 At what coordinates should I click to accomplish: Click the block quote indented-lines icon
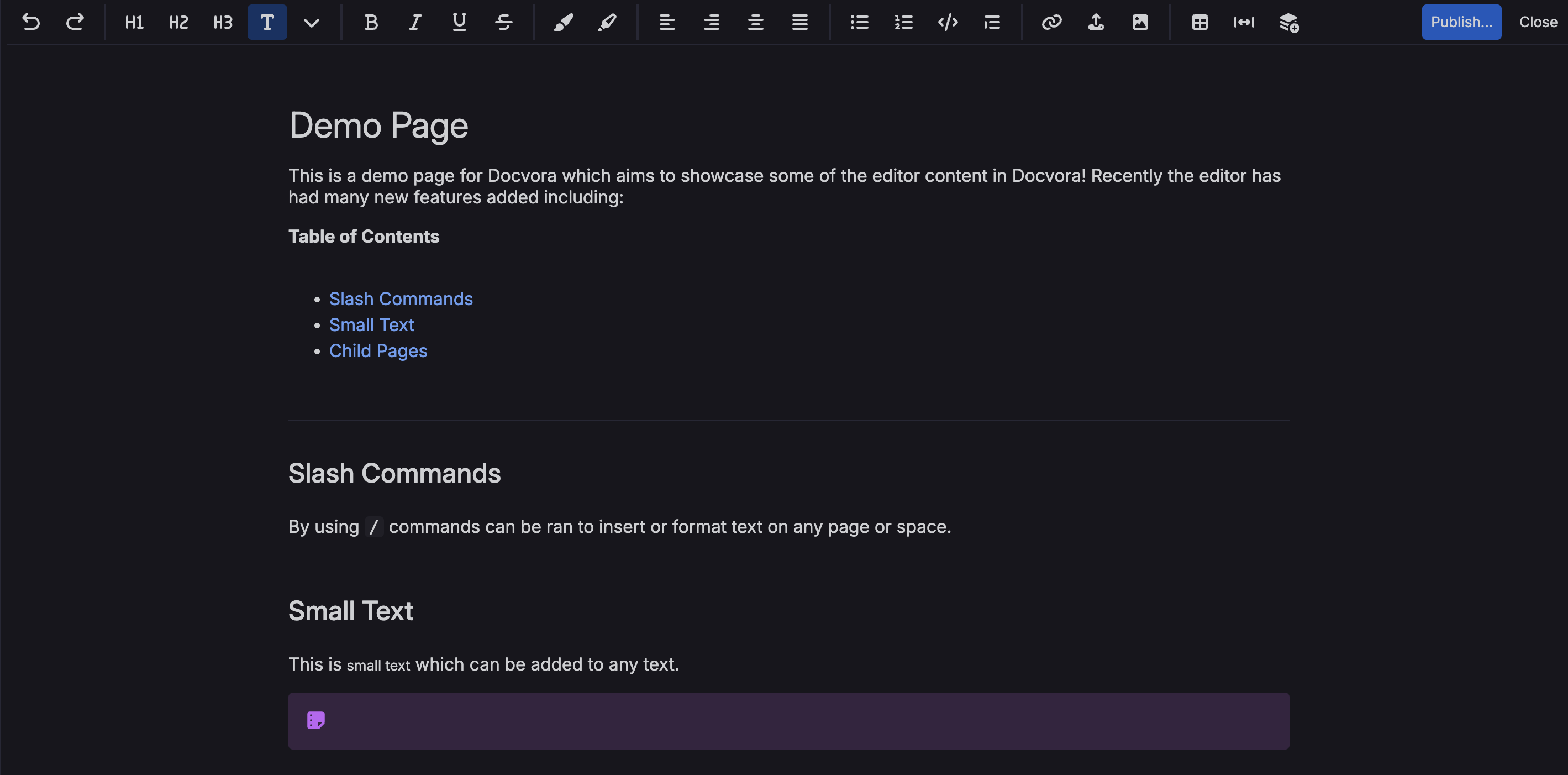[x=992, y=23]
